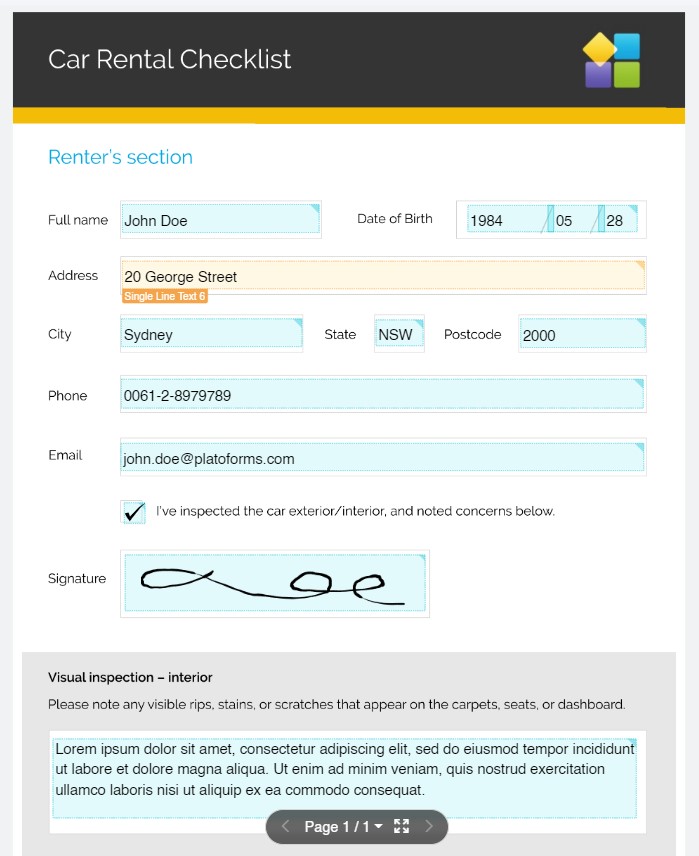The height and width of the screenshot is (856, 699).
Task: Toggle the inspected car exterior/interior checkbox
Action: tap(133, 512)
